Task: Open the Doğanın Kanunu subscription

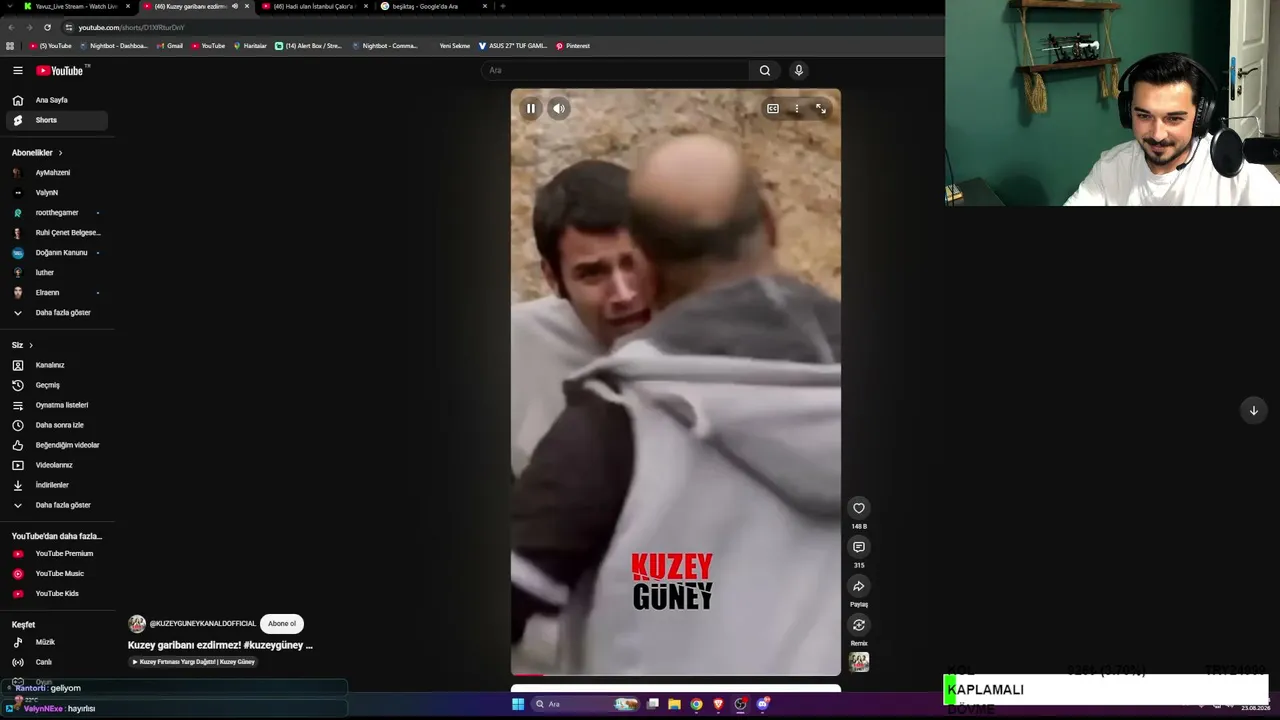Action: coord(57,252)
